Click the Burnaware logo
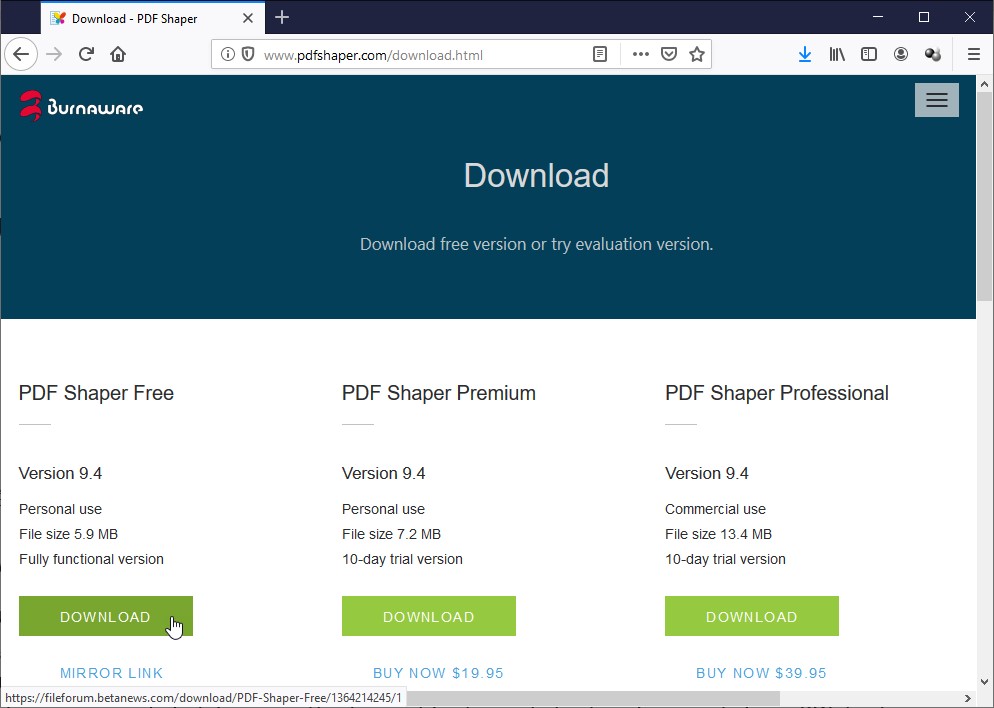 [81, 106]
